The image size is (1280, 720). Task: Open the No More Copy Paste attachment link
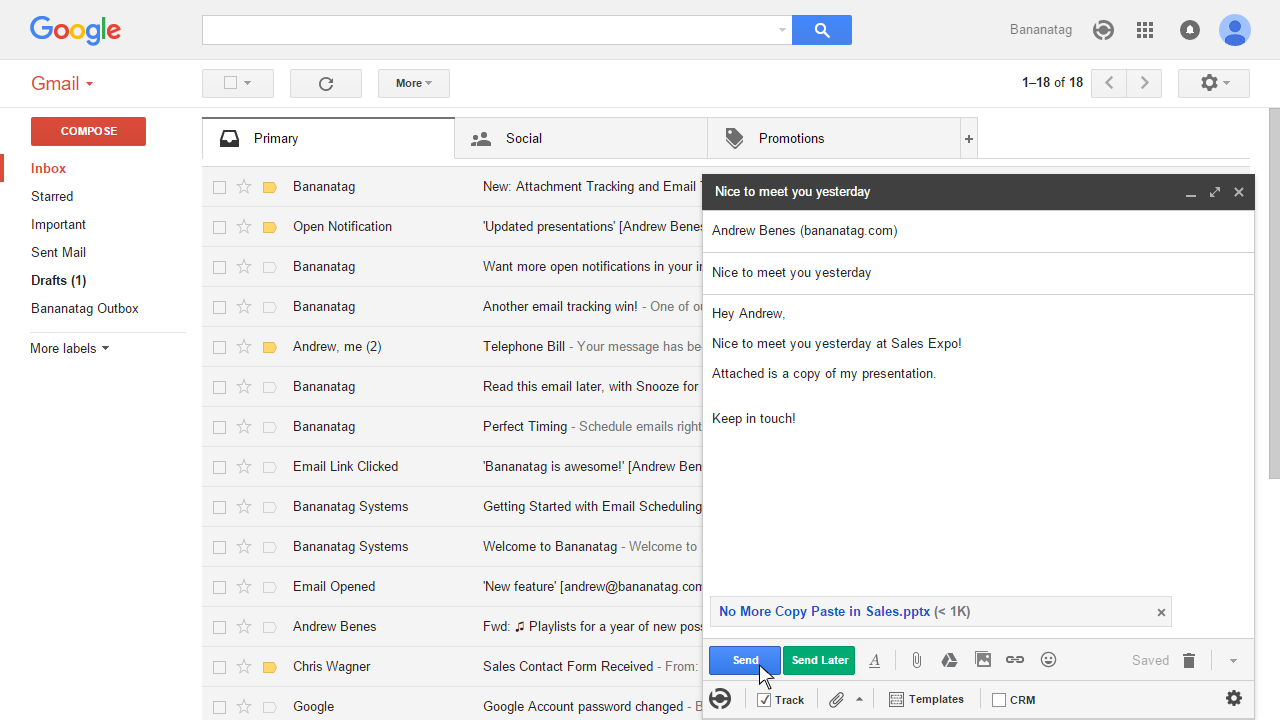(825, 612)
